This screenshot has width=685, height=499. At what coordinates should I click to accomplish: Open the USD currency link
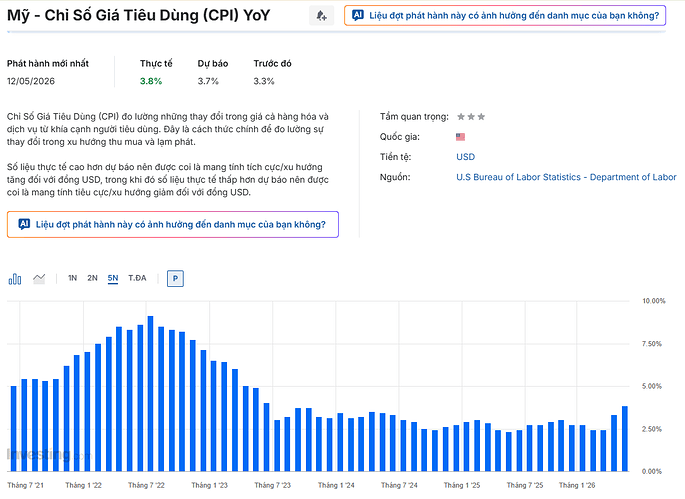click(x=465, y=157)
